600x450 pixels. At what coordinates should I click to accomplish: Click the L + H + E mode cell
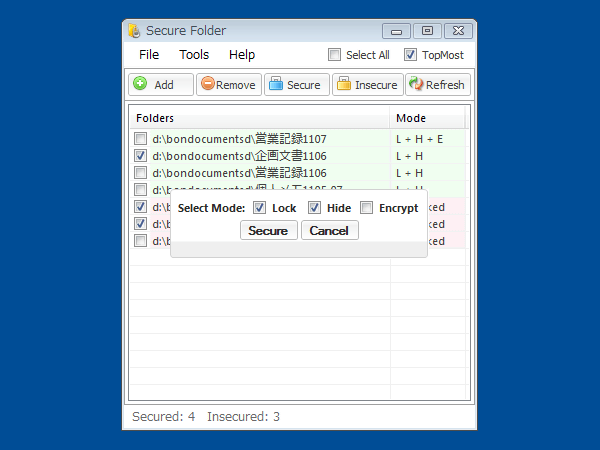[419, 139]
